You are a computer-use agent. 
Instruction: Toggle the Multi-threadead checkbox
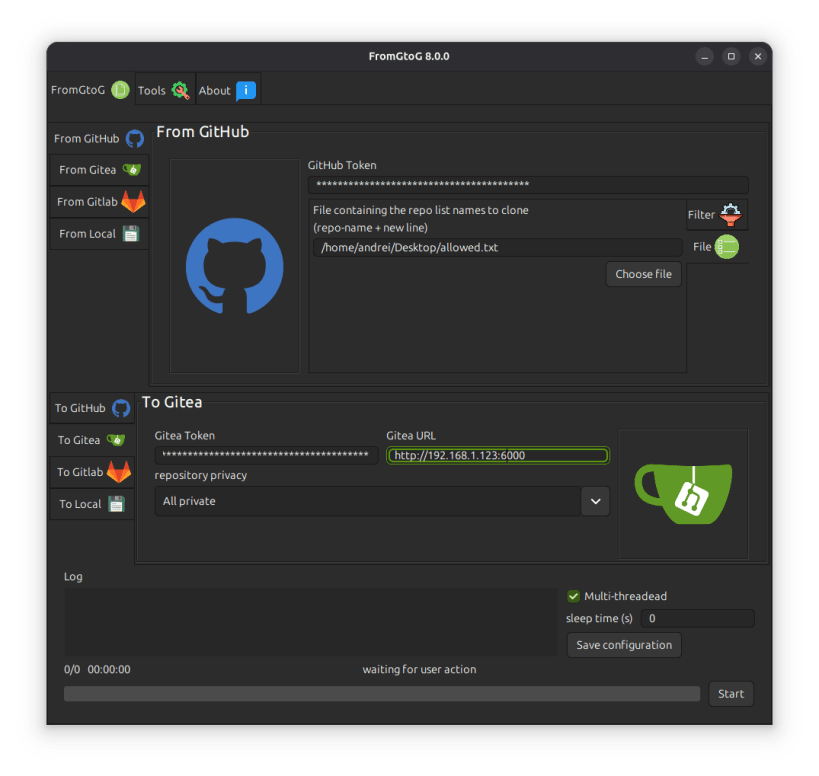click(x=574, y=596)
